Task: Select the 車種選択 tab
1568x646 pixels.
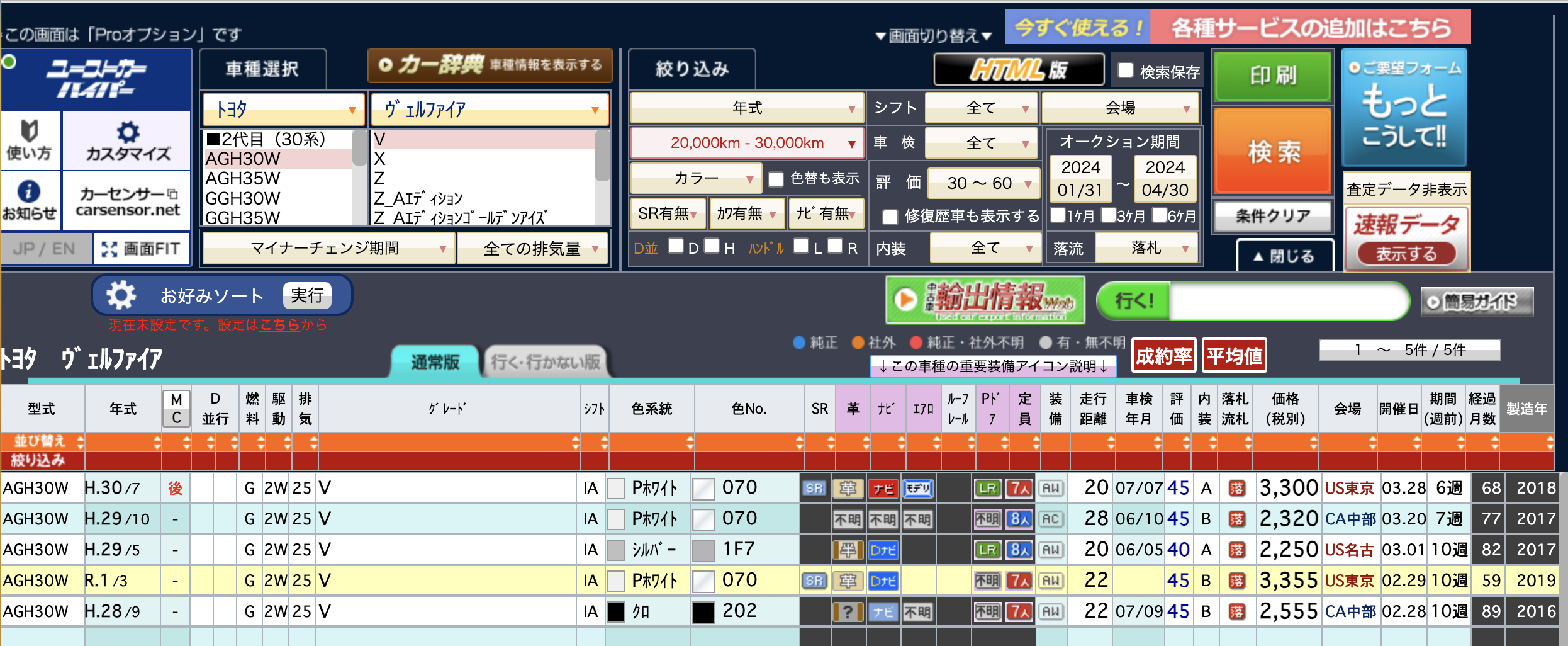Action: [262, 69]
